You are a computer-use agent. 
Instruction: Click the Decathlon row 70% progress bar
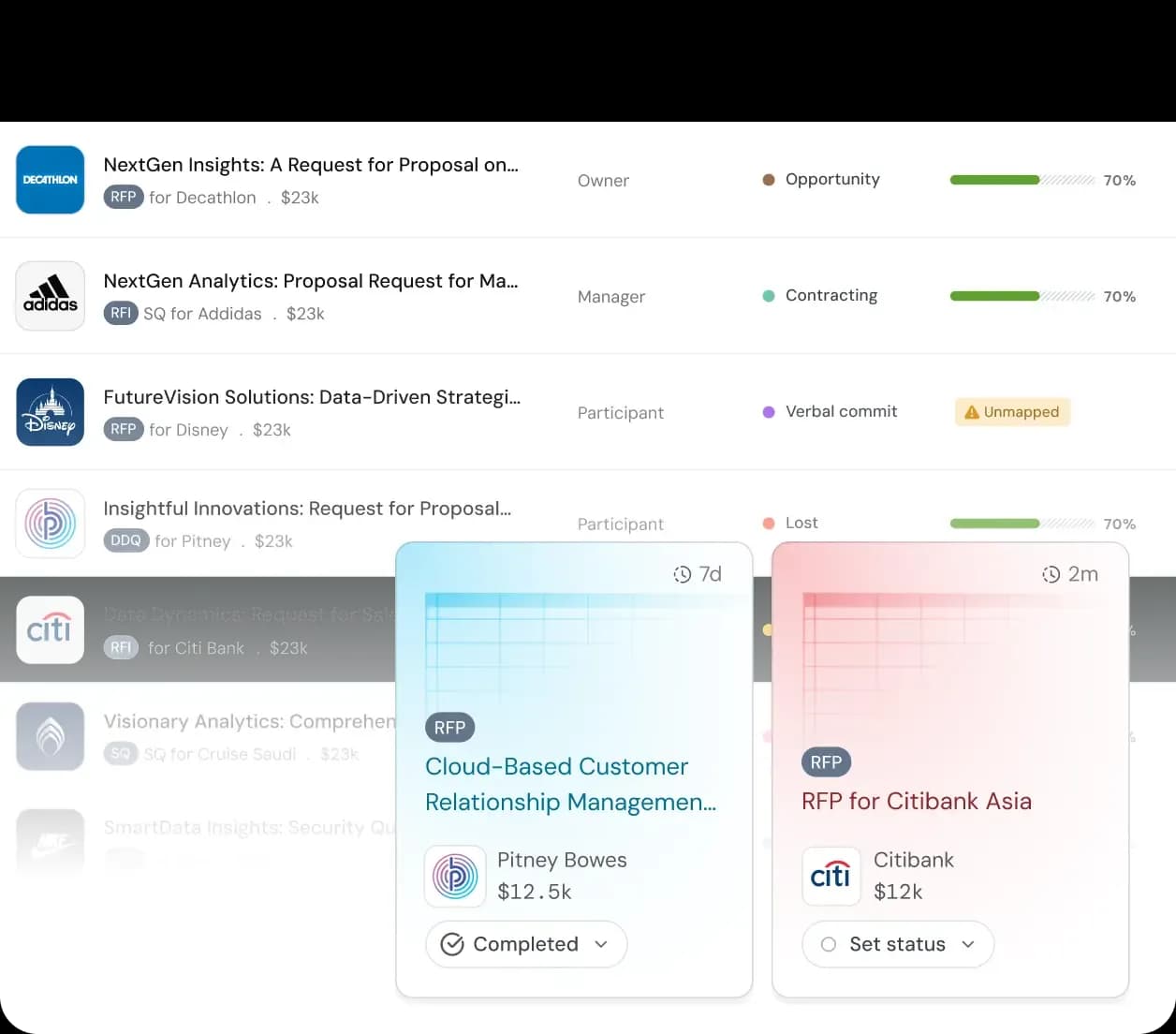(x=1022, y=180)
